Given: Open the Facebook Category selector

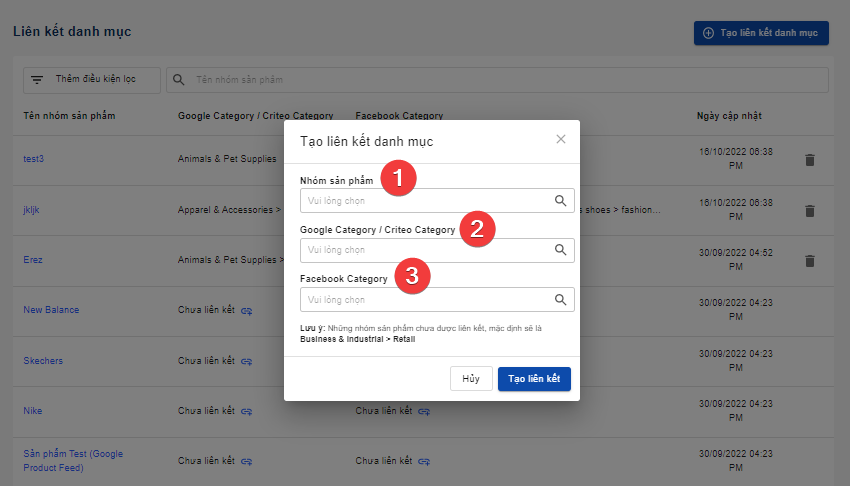Looking at the screenshot, I should click(x=425, y=299).
